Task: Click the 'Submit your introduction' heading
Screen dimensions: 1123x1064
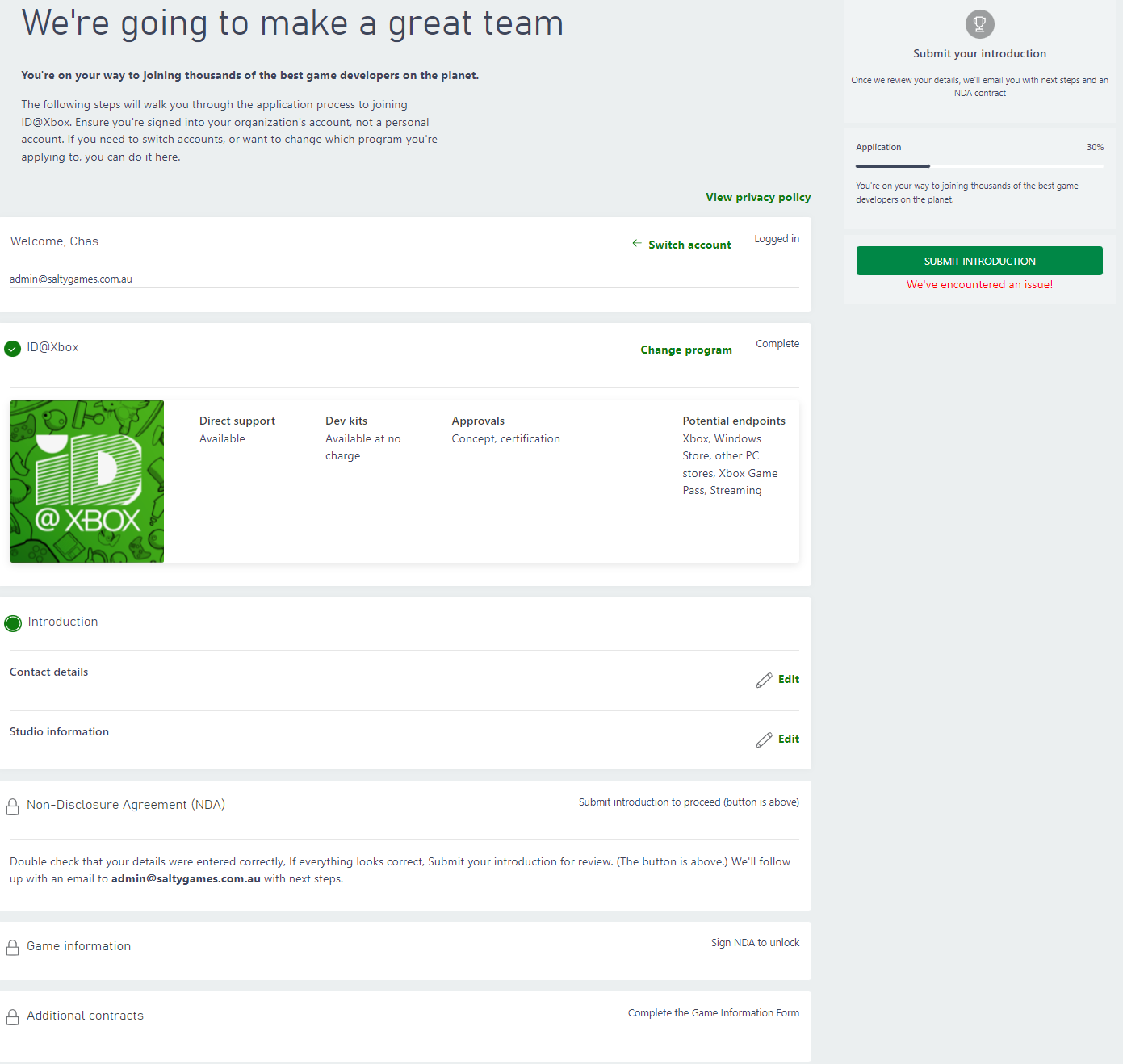Action: pos(979,53)
